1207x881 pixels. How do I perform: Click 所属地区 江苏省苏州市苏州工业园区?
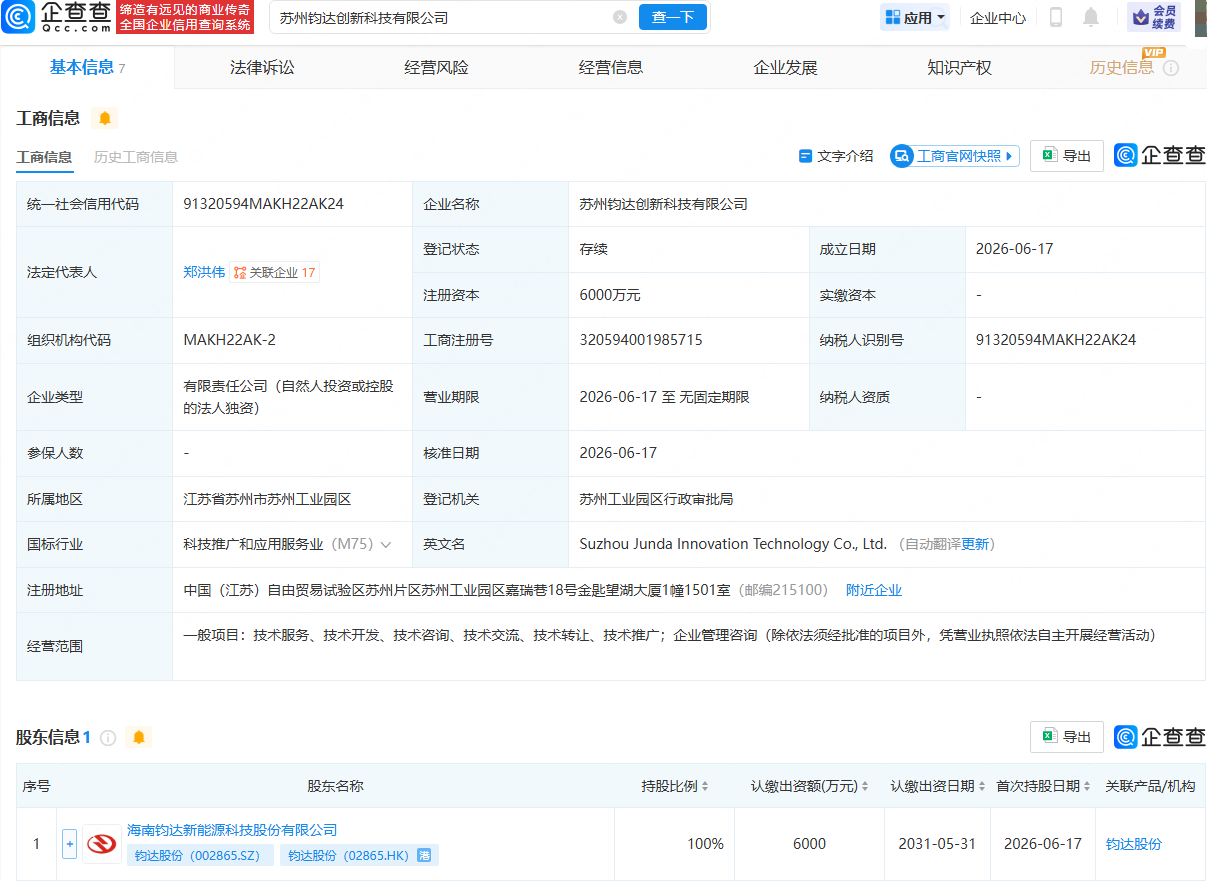267,499
